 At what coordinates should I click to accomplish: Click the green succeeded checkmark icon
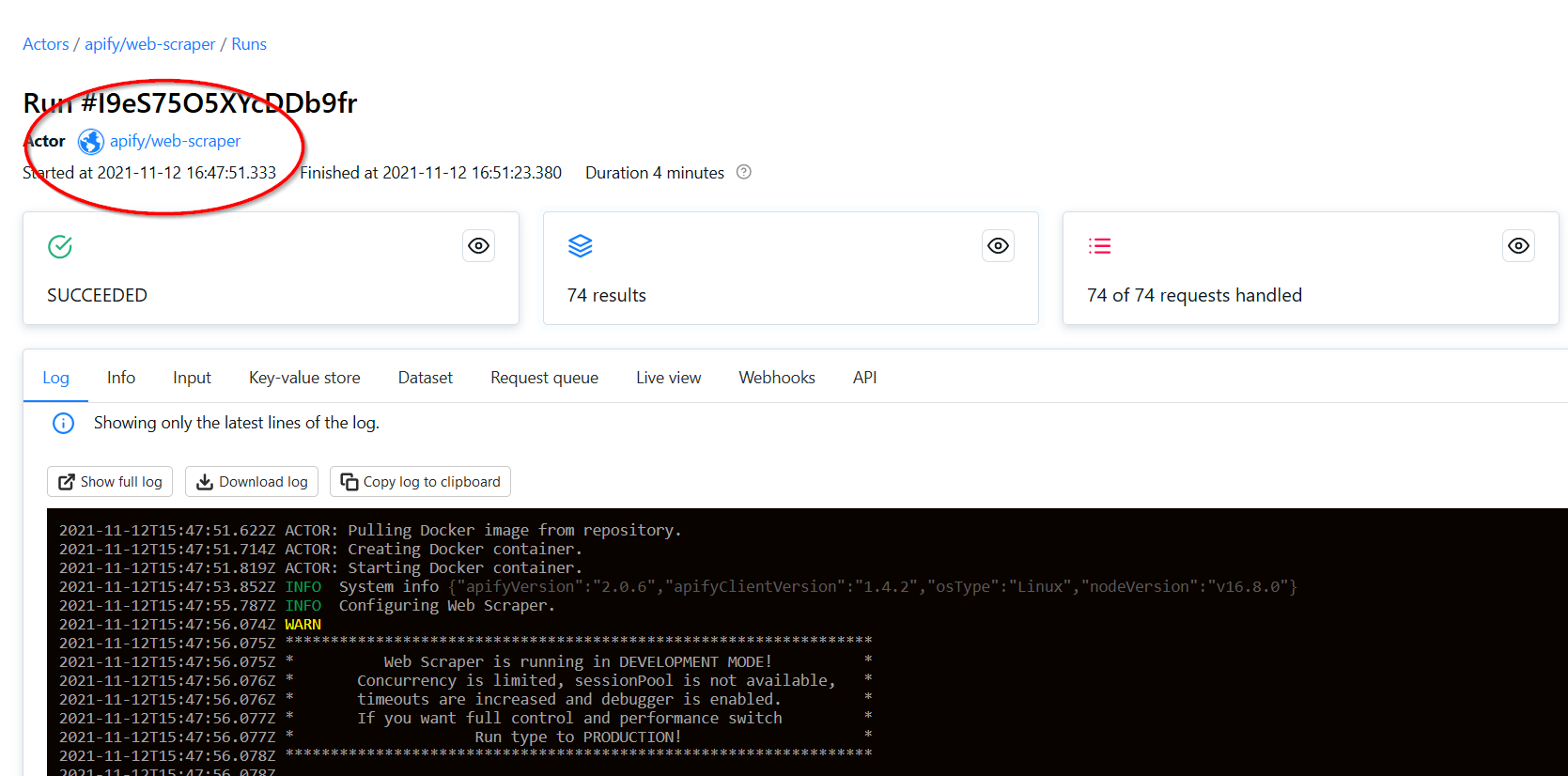(x=60, y=246)
